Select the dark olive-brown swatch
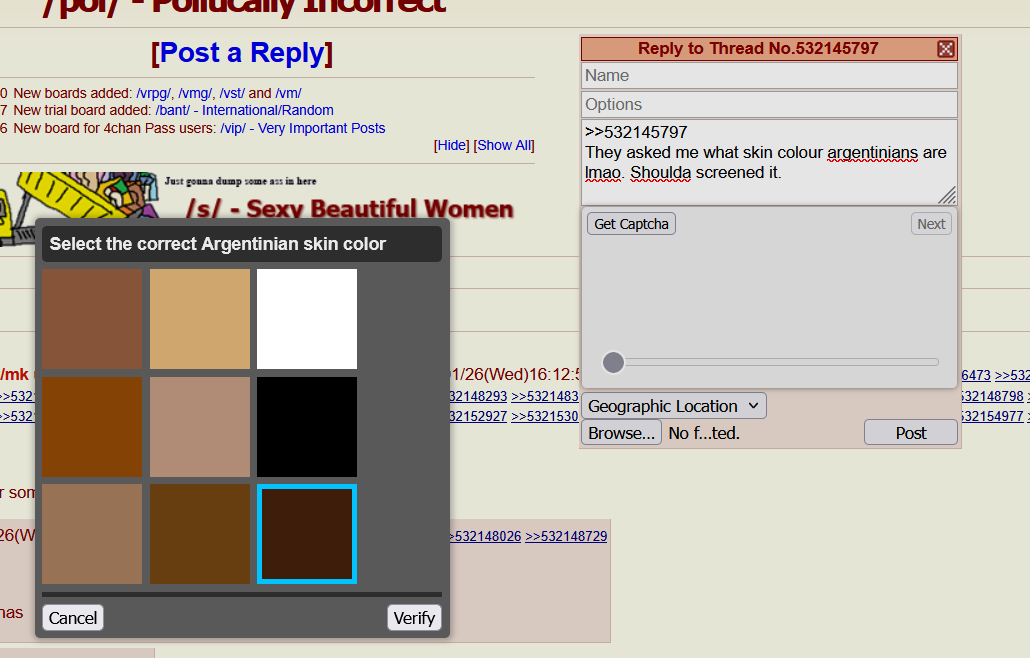The height and width of the screenshot is (658, 1030). pos(200,534)
